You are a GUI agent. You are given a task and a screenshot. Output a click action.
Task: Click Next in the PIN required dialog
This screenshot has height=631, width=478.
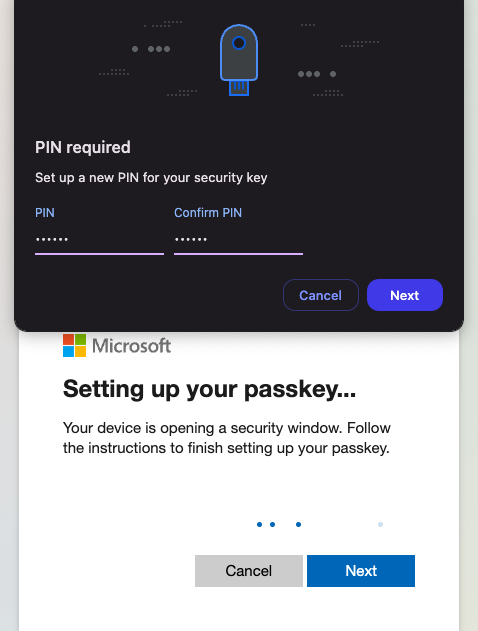405,295
